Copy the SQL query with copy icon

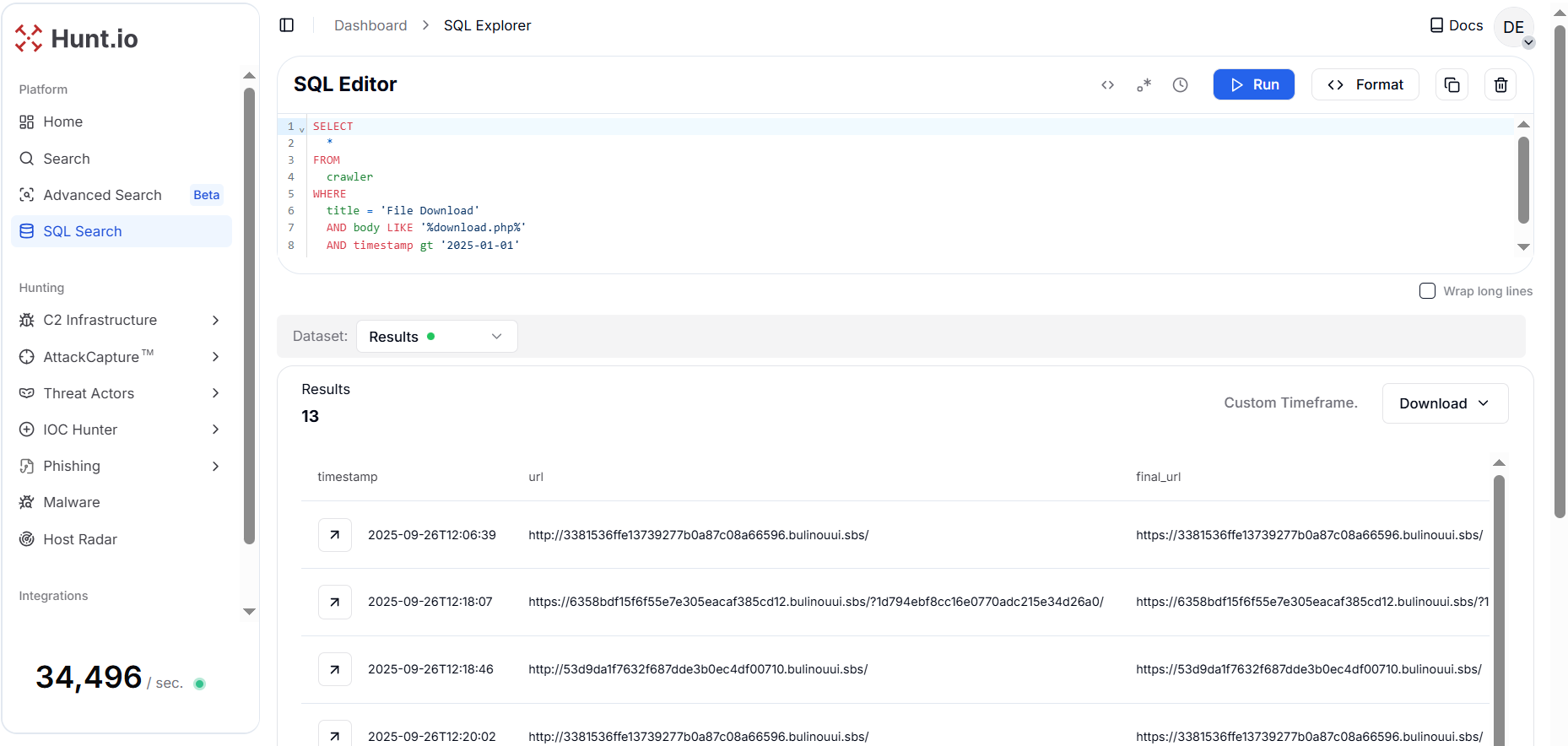point(1452,84)
